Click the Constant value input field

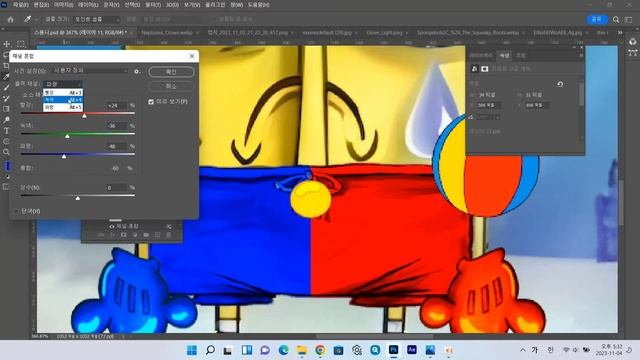[x=117, y=188]
